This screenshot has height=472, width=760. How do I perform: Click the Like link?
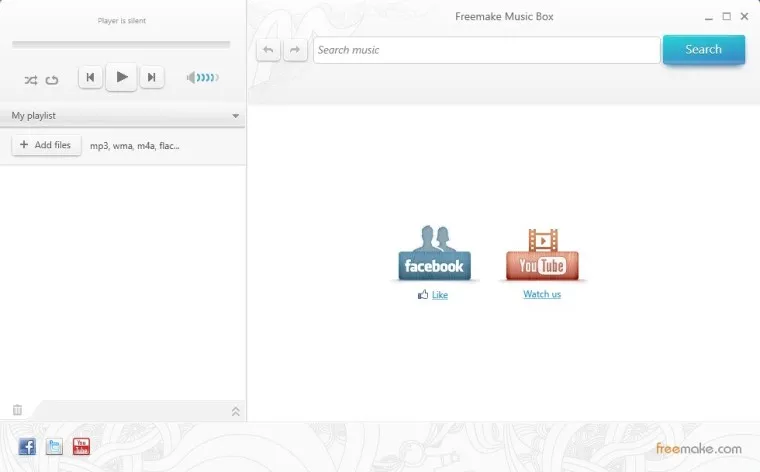(x=440, y=295)
